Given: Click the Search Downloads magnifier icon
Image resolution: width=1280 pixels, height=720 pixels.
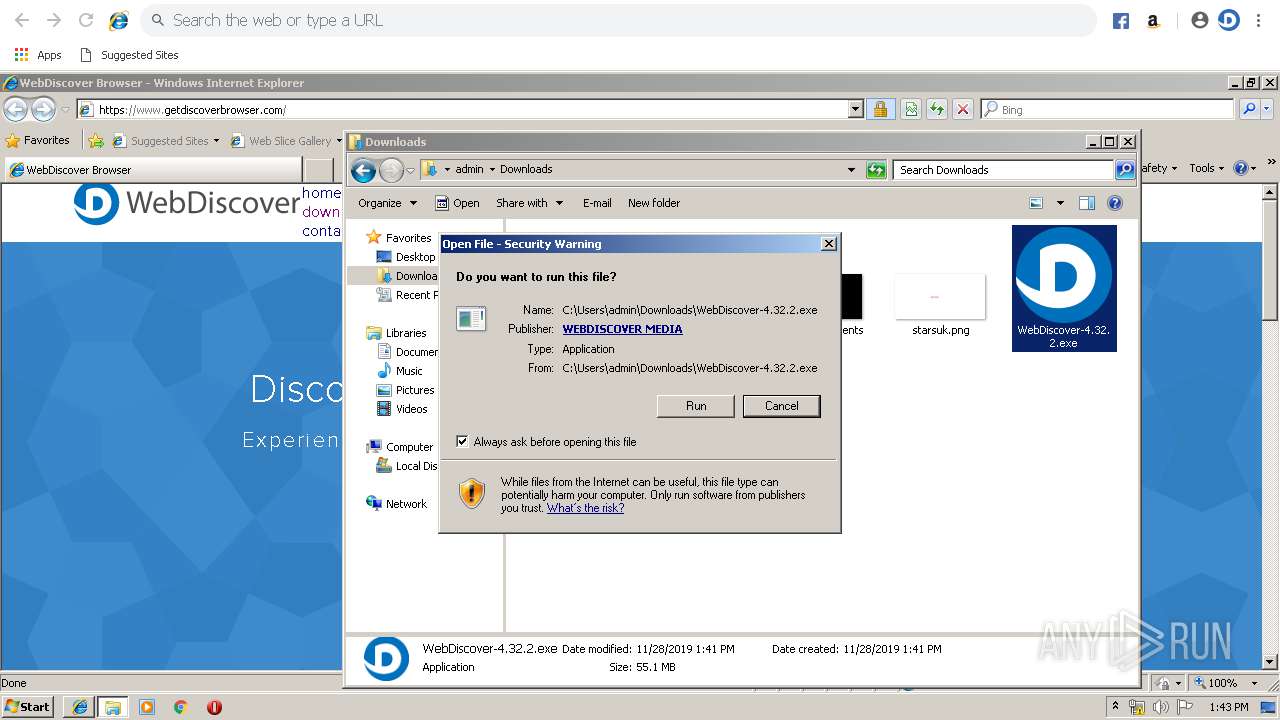Looking at the screenshot, I should (1125, 170).
